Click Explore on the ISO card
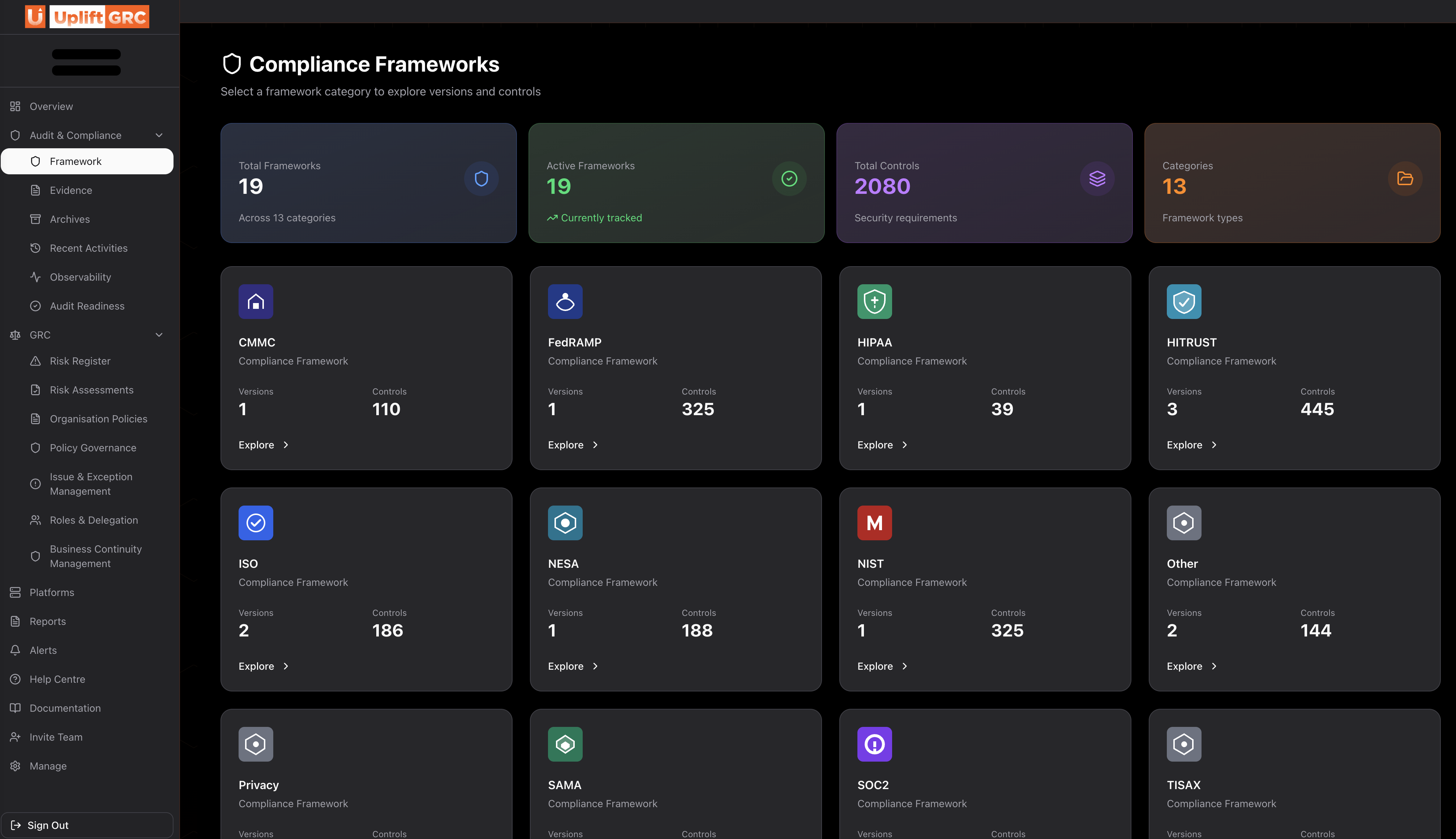The image size is (1456, 839). 264,666
